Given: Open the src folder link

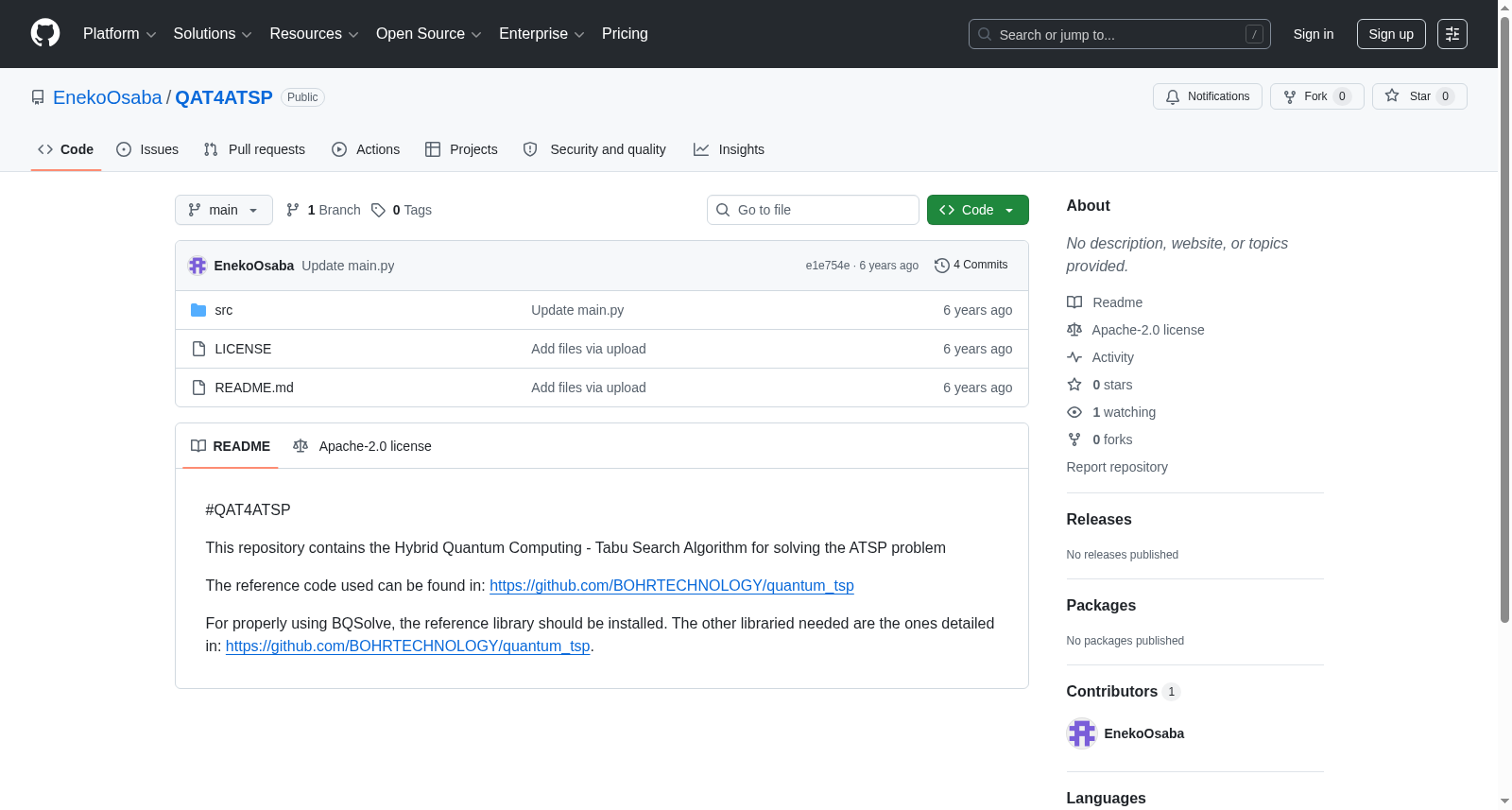Looking at the screenshot, I should point(224,310).
